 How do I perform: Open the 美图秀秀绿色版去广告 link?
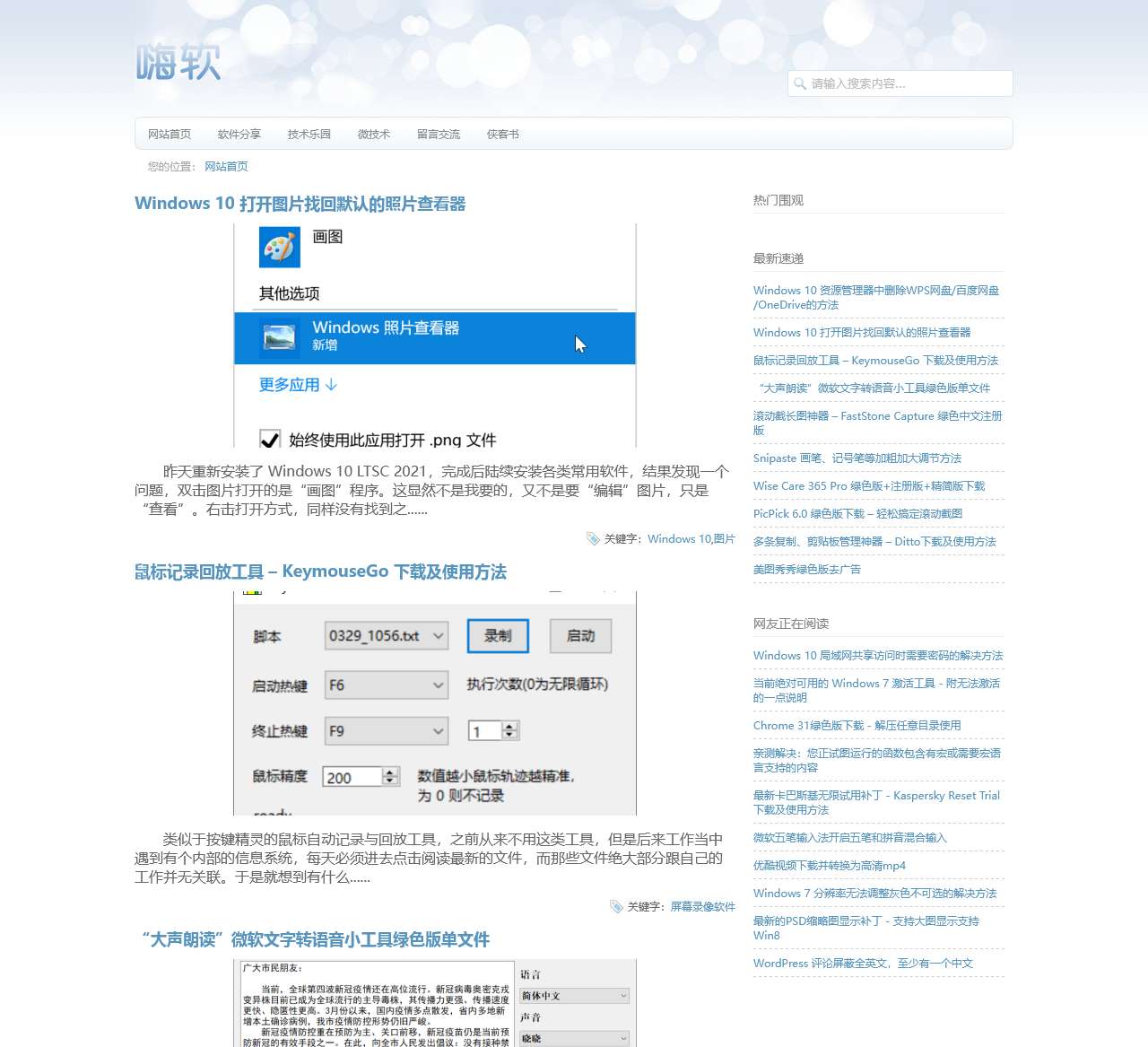(807, 569)
